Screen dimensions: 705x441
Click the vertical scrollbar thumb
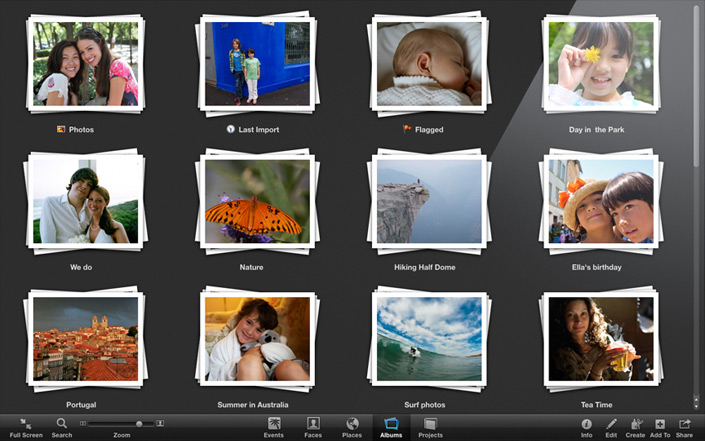696,85
